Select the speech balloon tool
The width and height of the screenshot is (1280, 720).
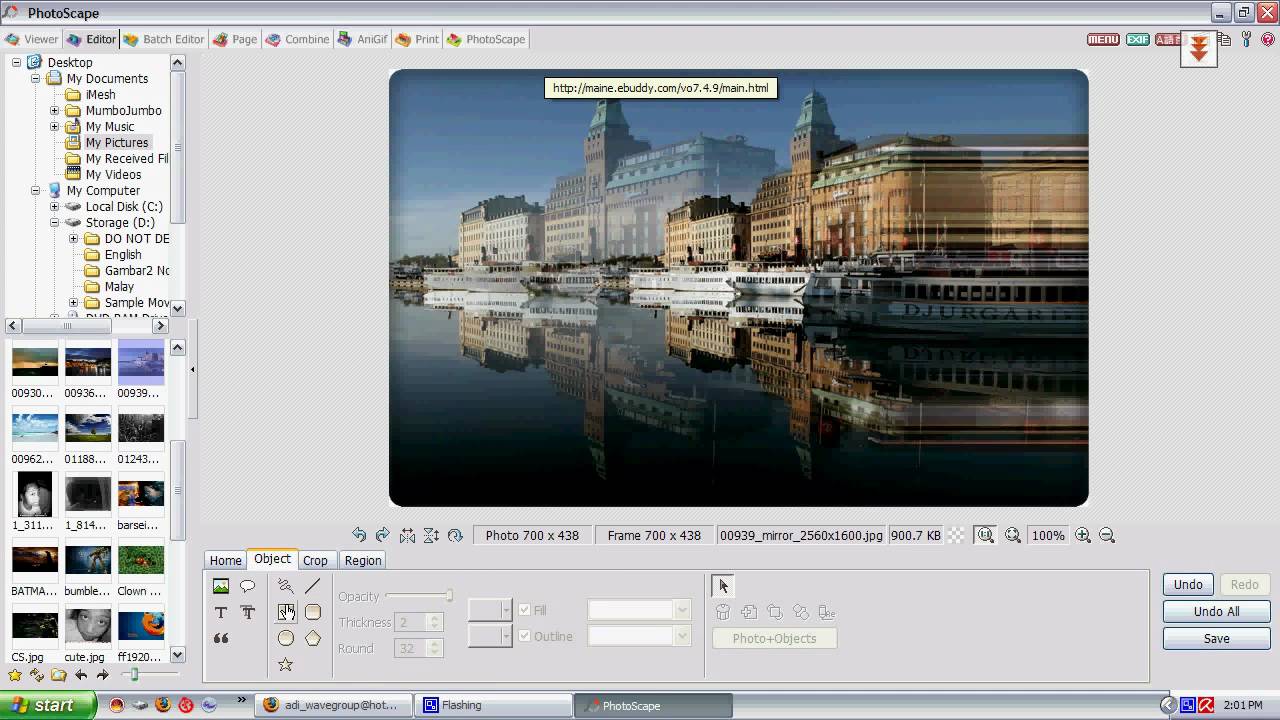click(247, 586)
